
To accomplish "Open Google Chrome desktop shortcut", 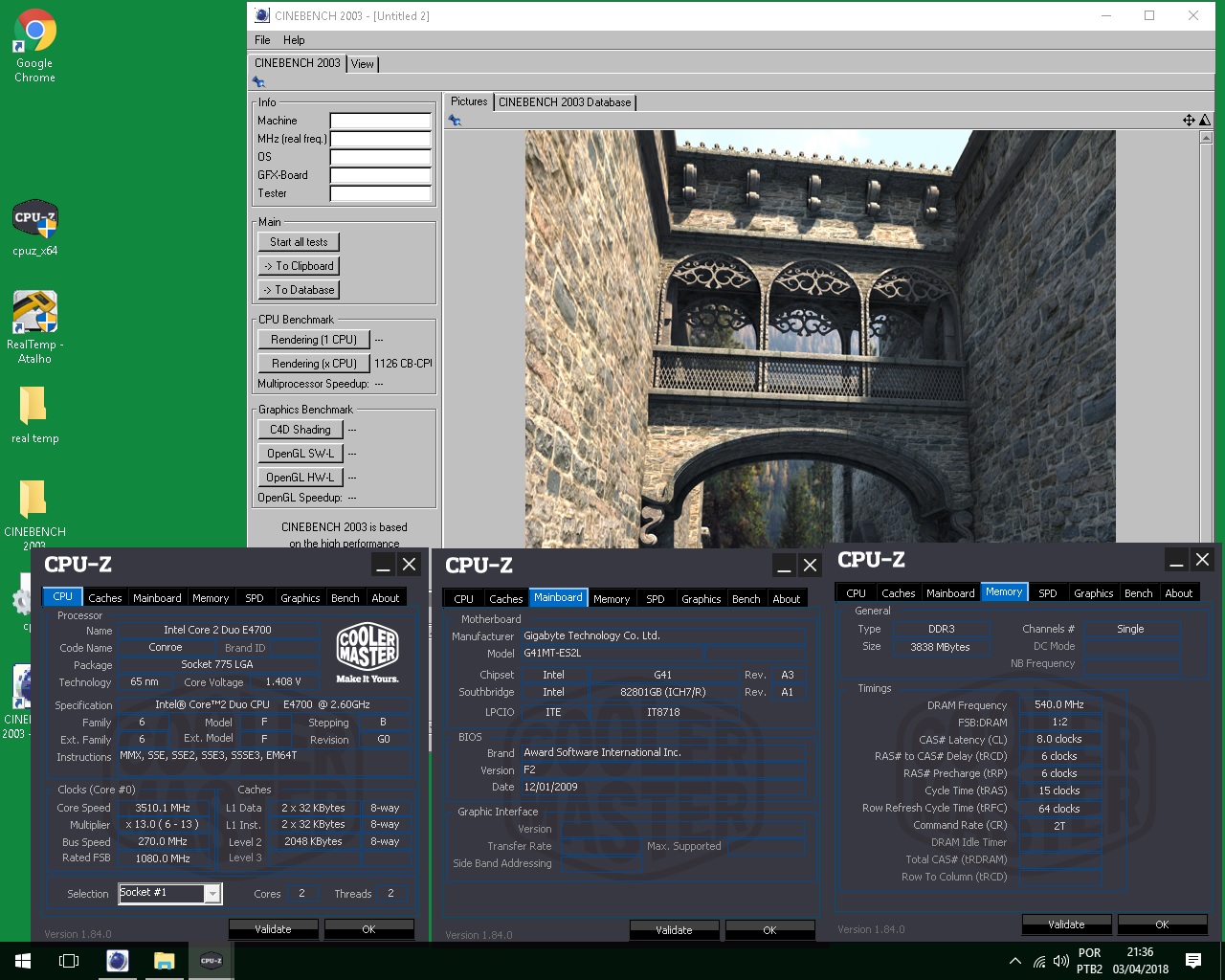I will (x=34, y=45).
